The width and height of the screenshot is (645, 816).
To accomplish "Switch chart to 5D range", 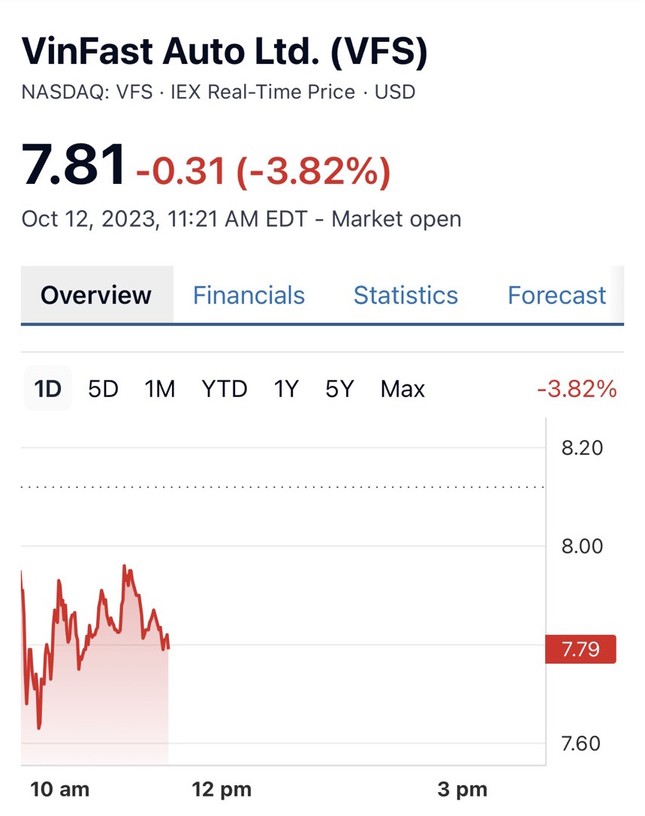I will [x=103, y=389].
